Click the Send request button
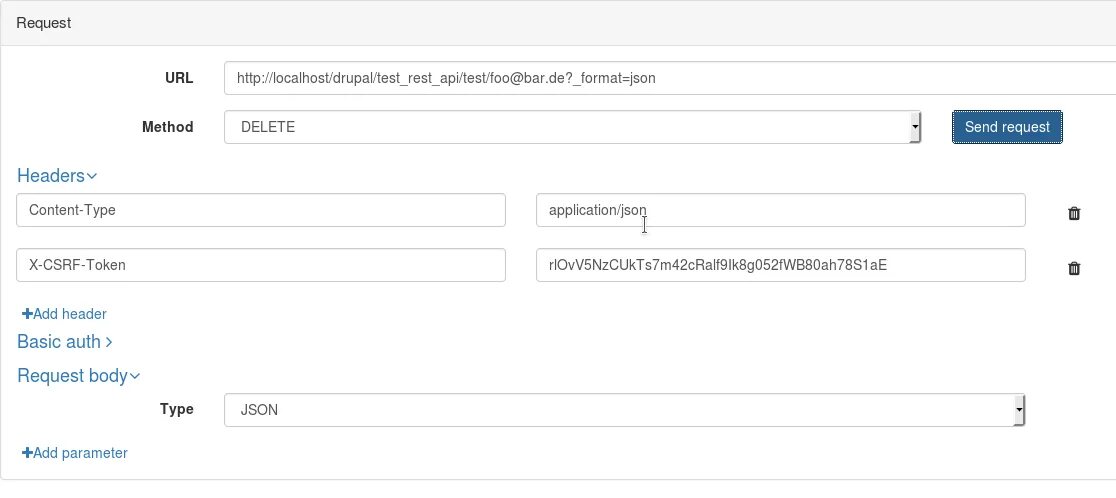 pos(1007,127)
